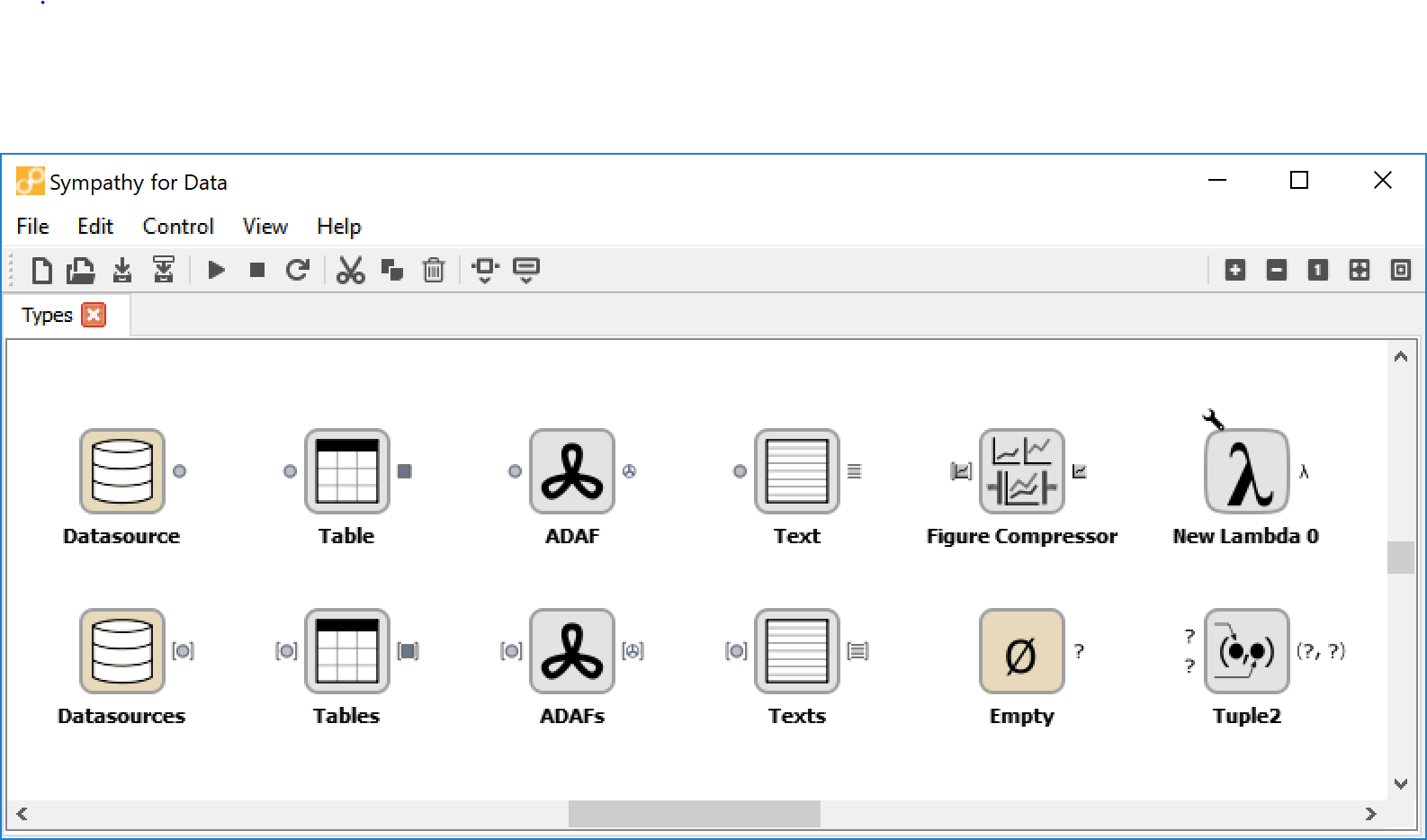Image resolution: width=1427 pixels, height=840 pixels.
Task: Click the Empty node question-mark output port
Action: (x=1079, y=651)
